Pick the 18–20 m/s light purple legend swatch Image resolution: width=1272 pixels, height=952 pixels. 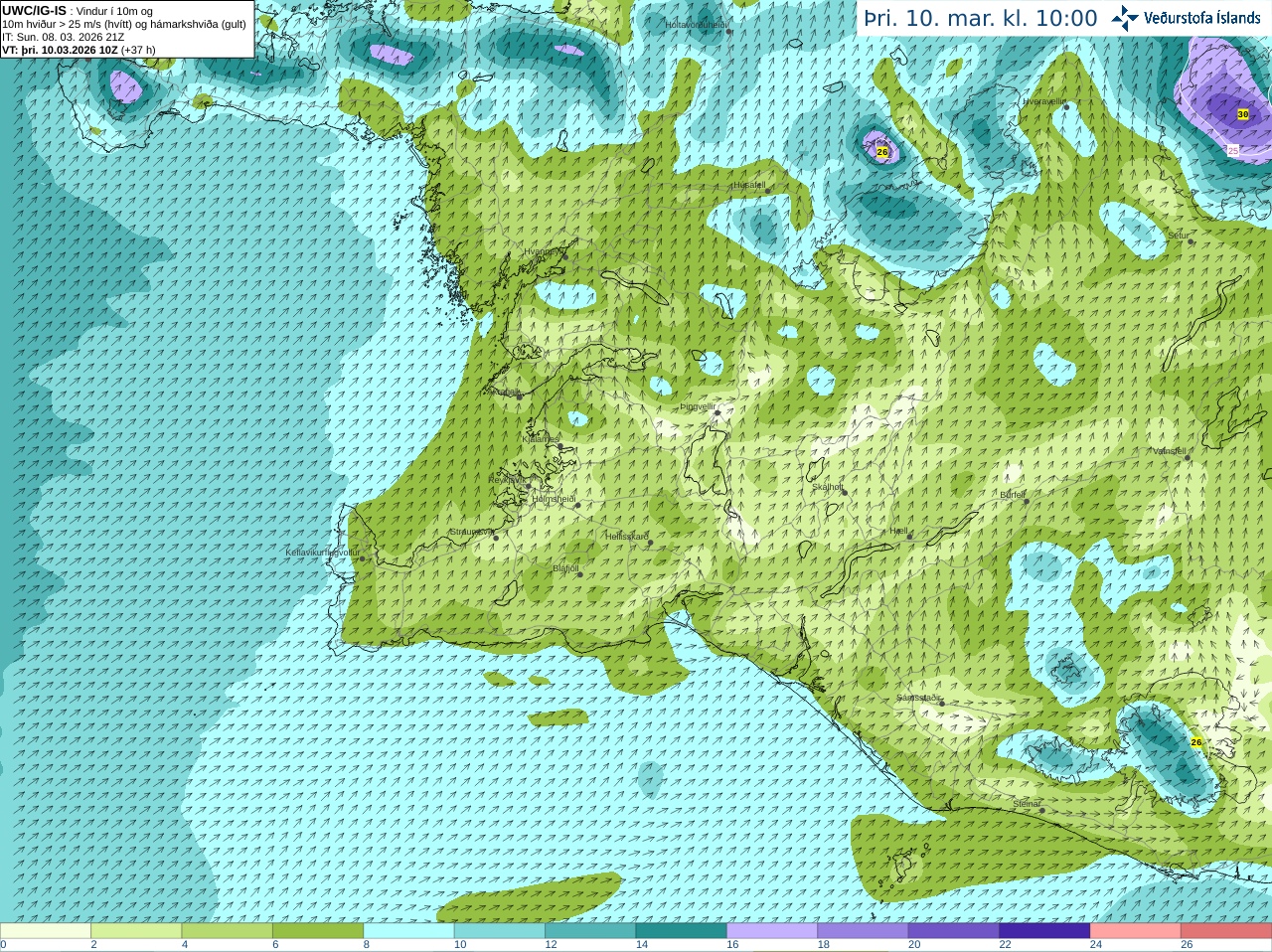[863, 931]
